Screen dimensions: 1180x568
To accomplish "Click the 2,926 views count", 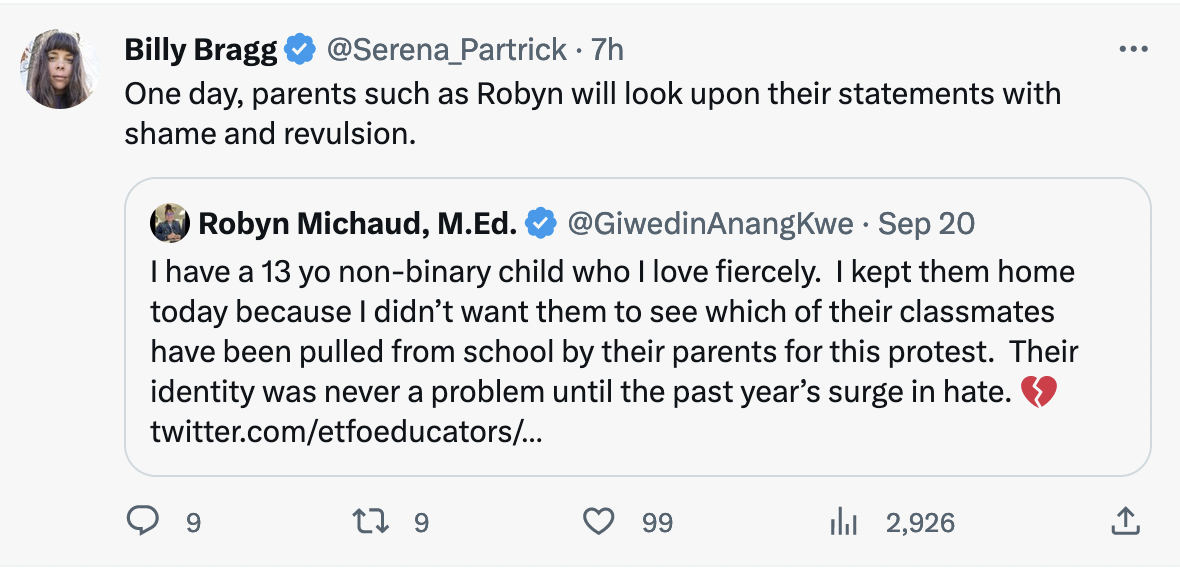I will pos(920,522).
